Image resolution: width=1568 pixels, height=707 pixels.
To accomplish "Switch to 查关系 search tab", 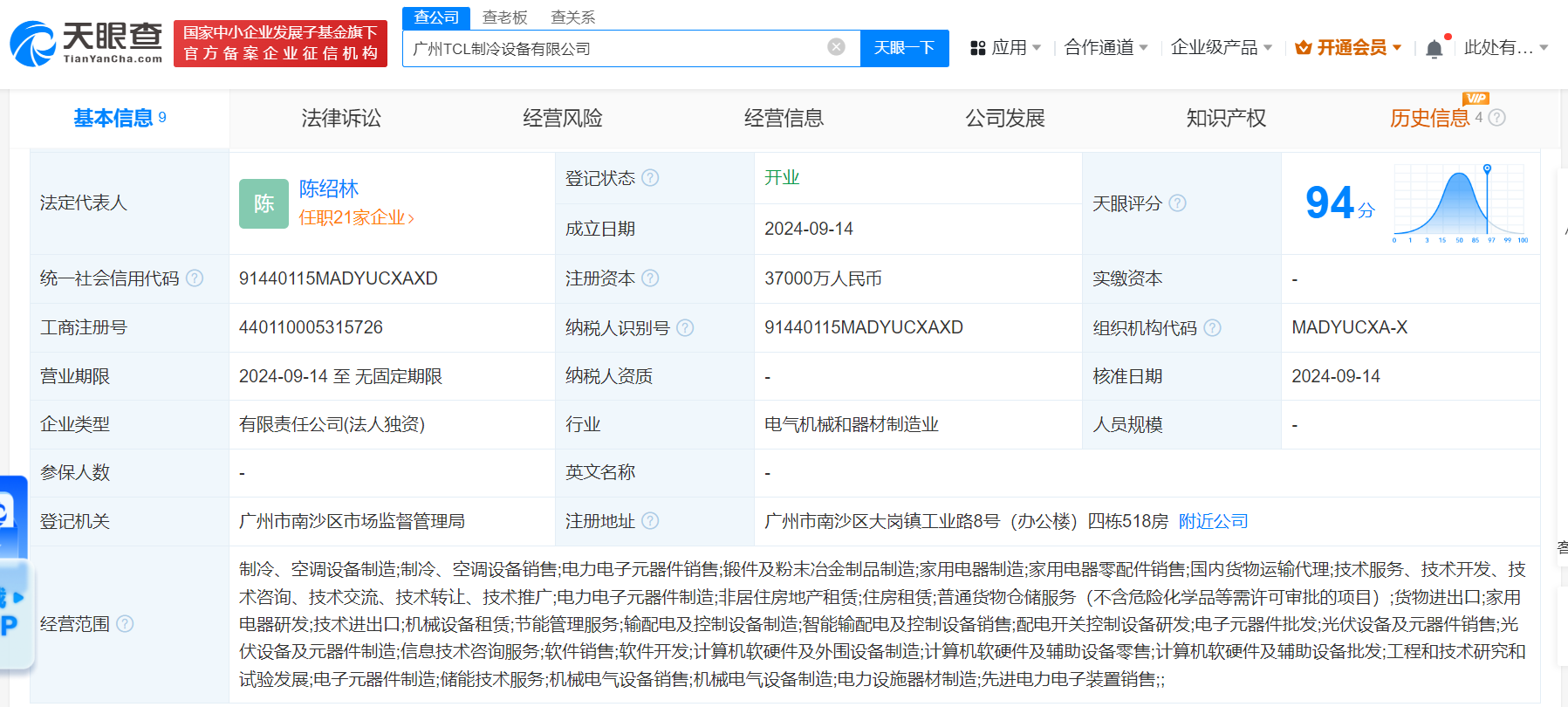I will click(573, 17).
